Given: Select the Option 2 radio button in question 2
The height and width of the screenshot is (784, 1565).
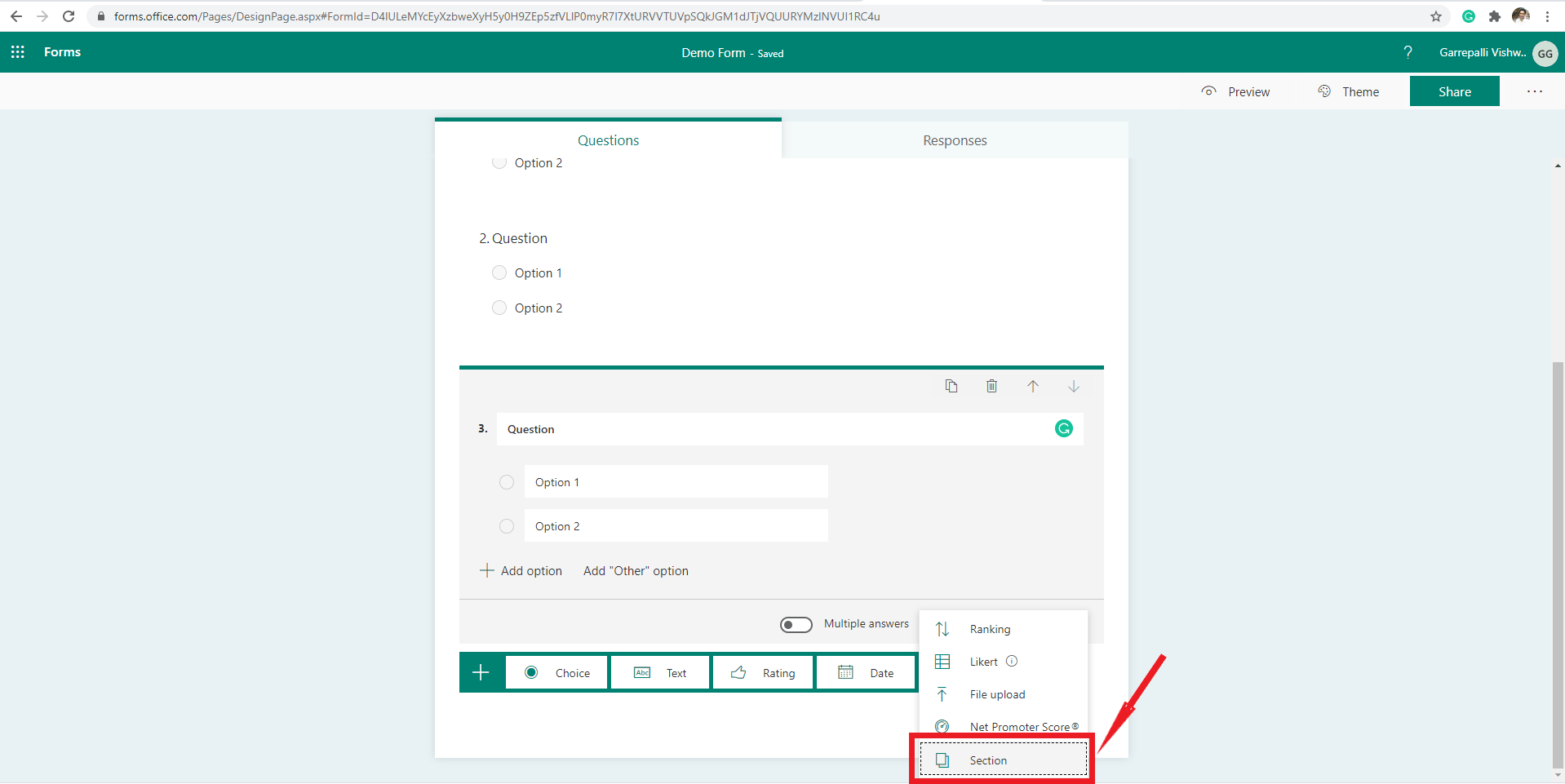Looking at the screenshot, I should pos(499,308).
